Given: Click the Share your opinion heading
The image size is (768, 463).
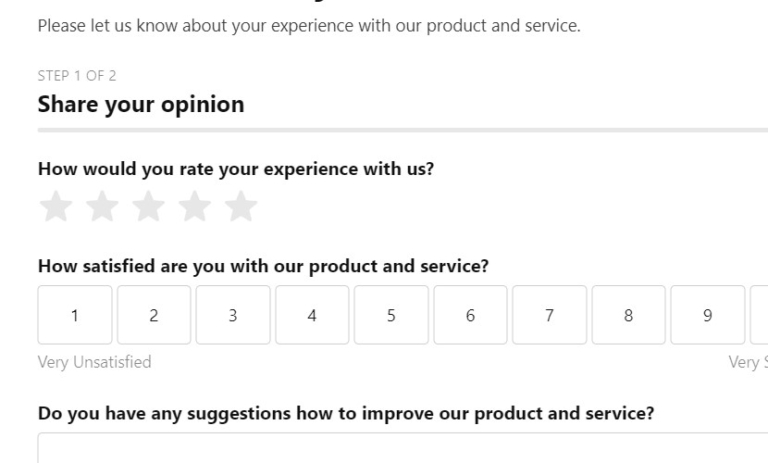Looking at the screenshot, I should (140, 104).
